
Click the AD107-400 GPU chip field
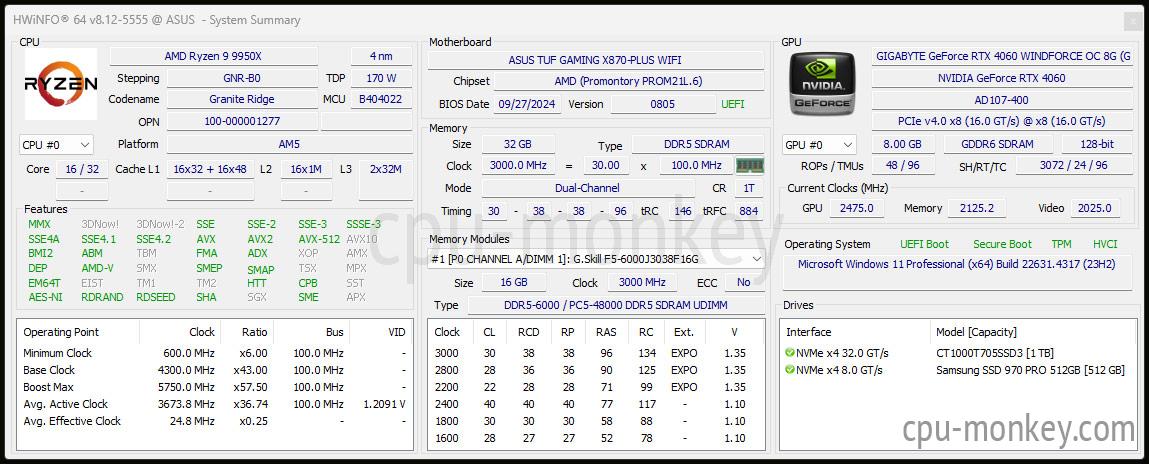pos(1003,99)
